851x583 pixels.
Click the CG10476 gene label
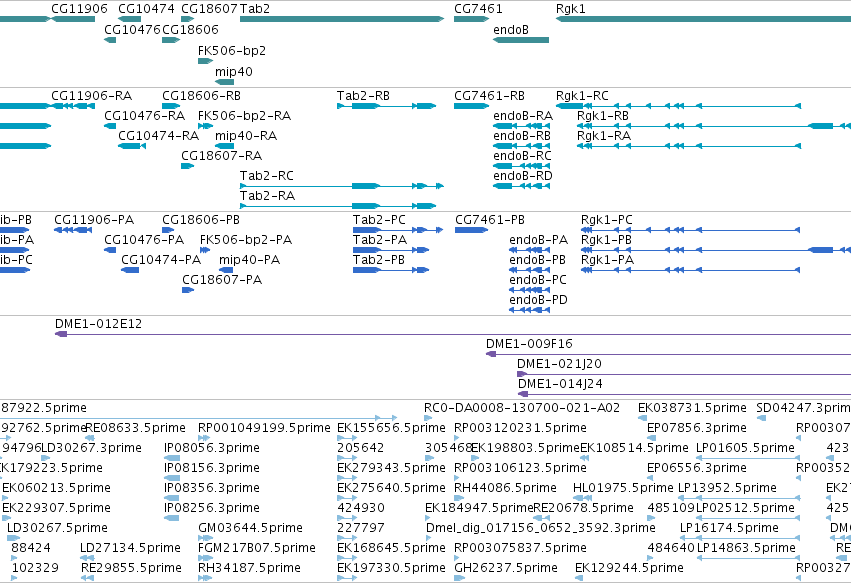(x=132, y=29)
